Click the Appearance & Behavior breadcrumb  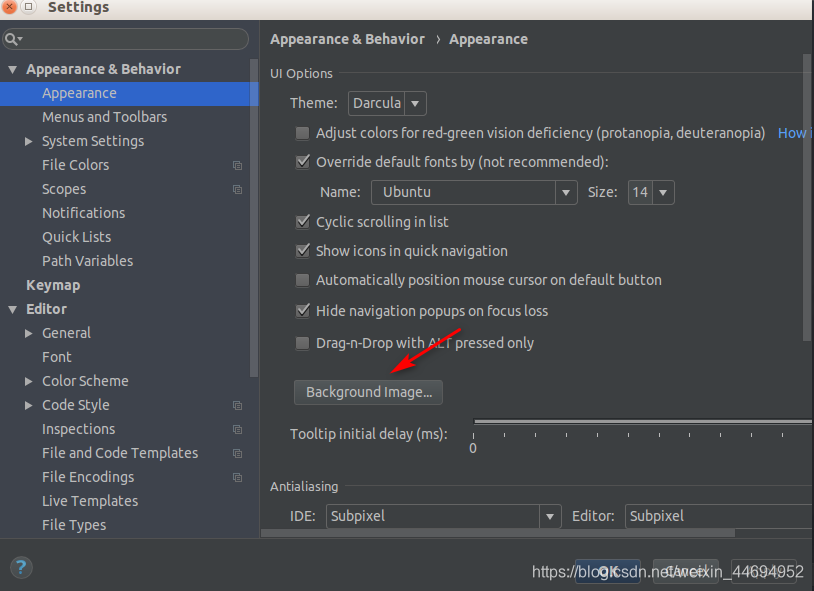coord(347,39)
